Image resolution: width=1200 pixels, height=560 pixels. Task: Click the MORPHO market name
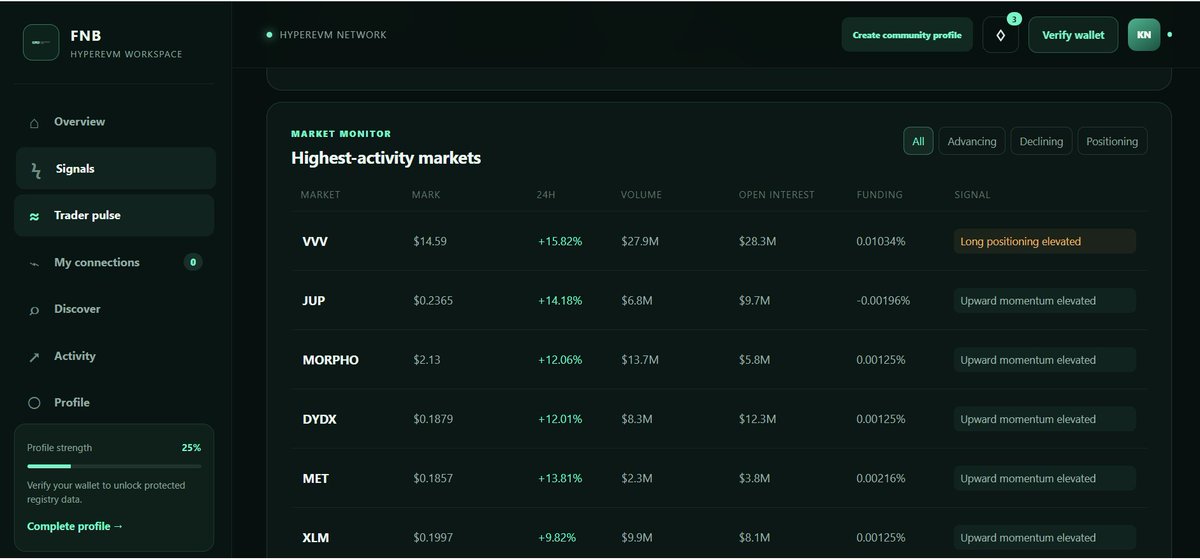pos(331,360)
